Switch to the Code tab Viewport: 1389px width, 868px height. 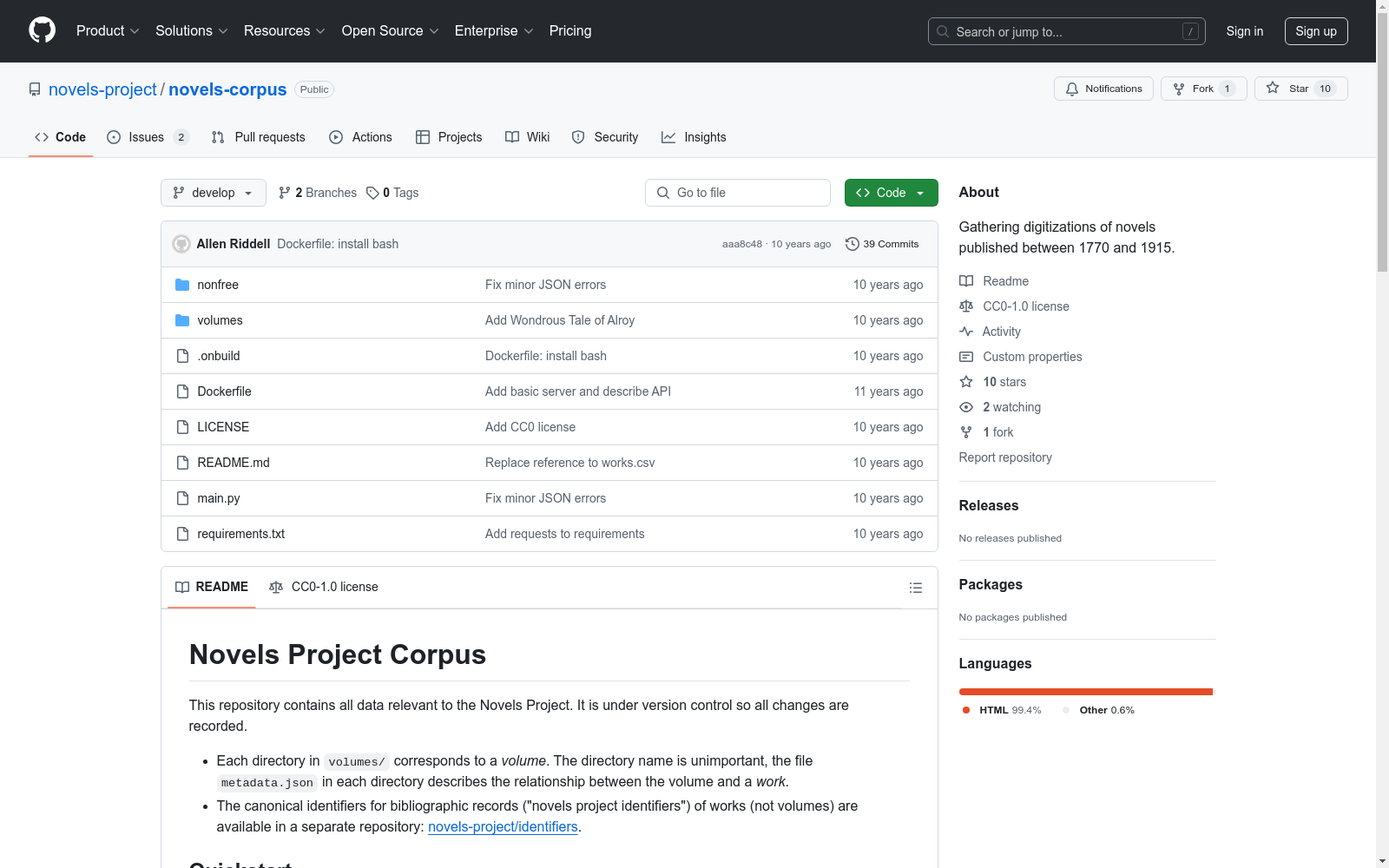click(61, 137)
